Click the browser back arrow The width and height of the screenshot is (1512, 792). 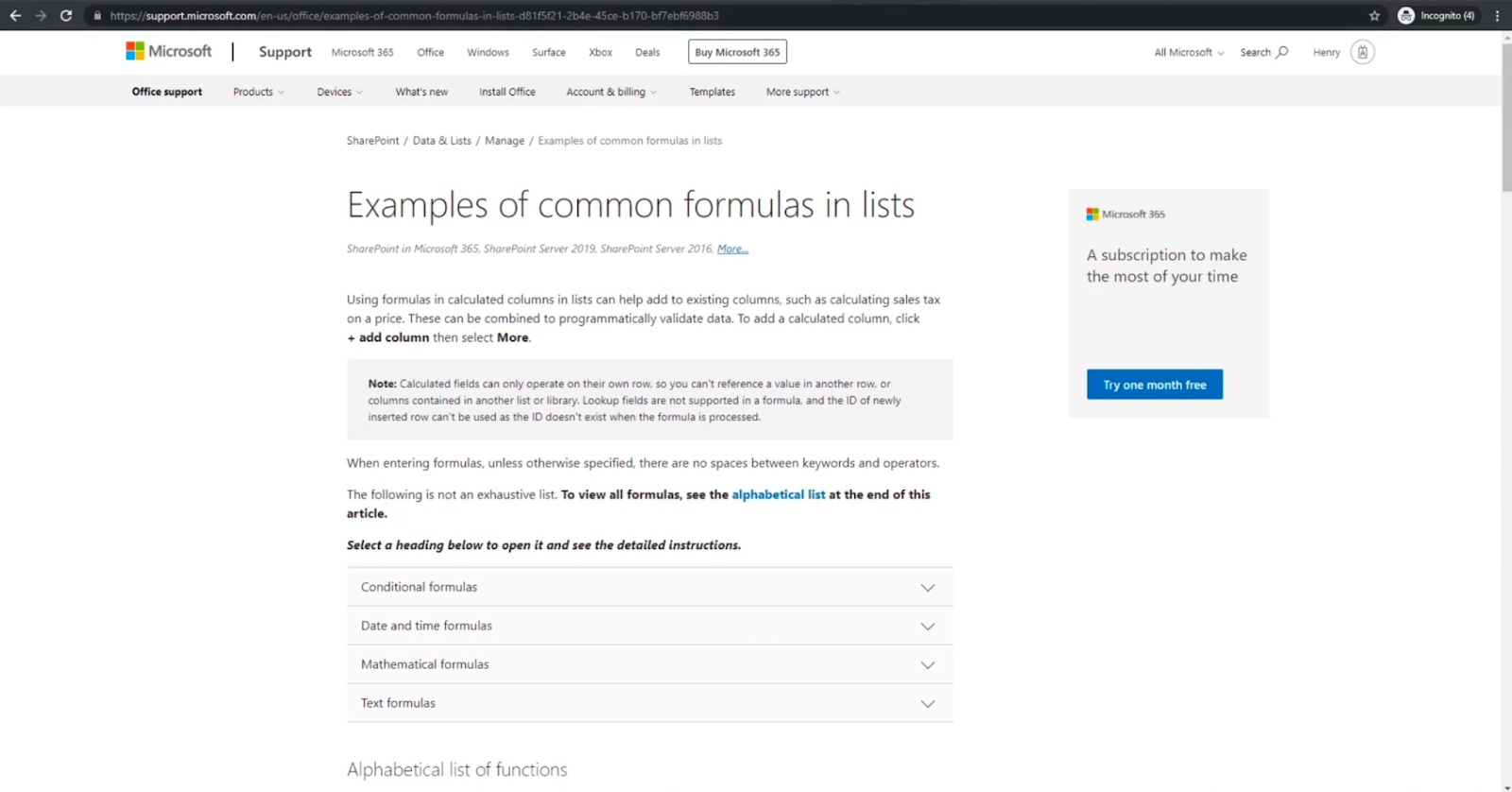[x=15, y=15]
